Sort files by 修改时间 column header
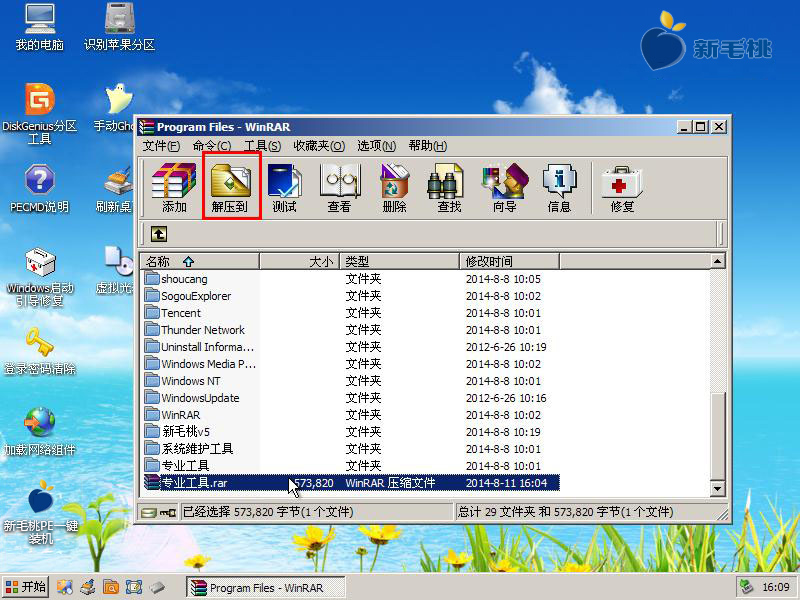 (509, 262)
